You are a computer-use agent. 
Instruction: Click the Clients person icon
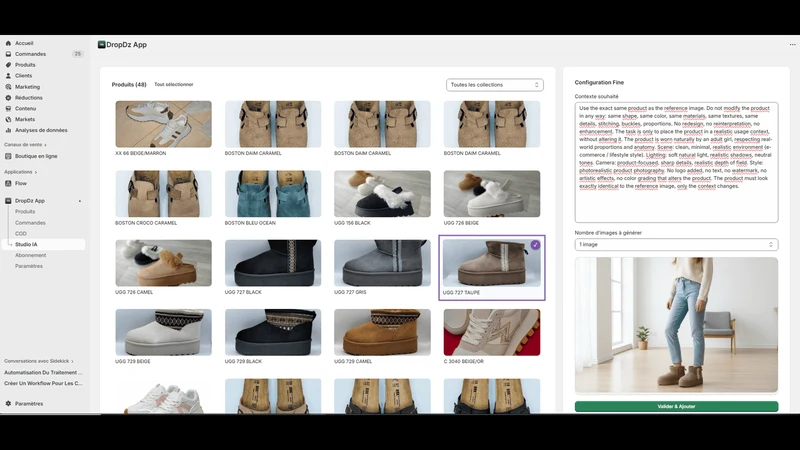pos(8,76)
